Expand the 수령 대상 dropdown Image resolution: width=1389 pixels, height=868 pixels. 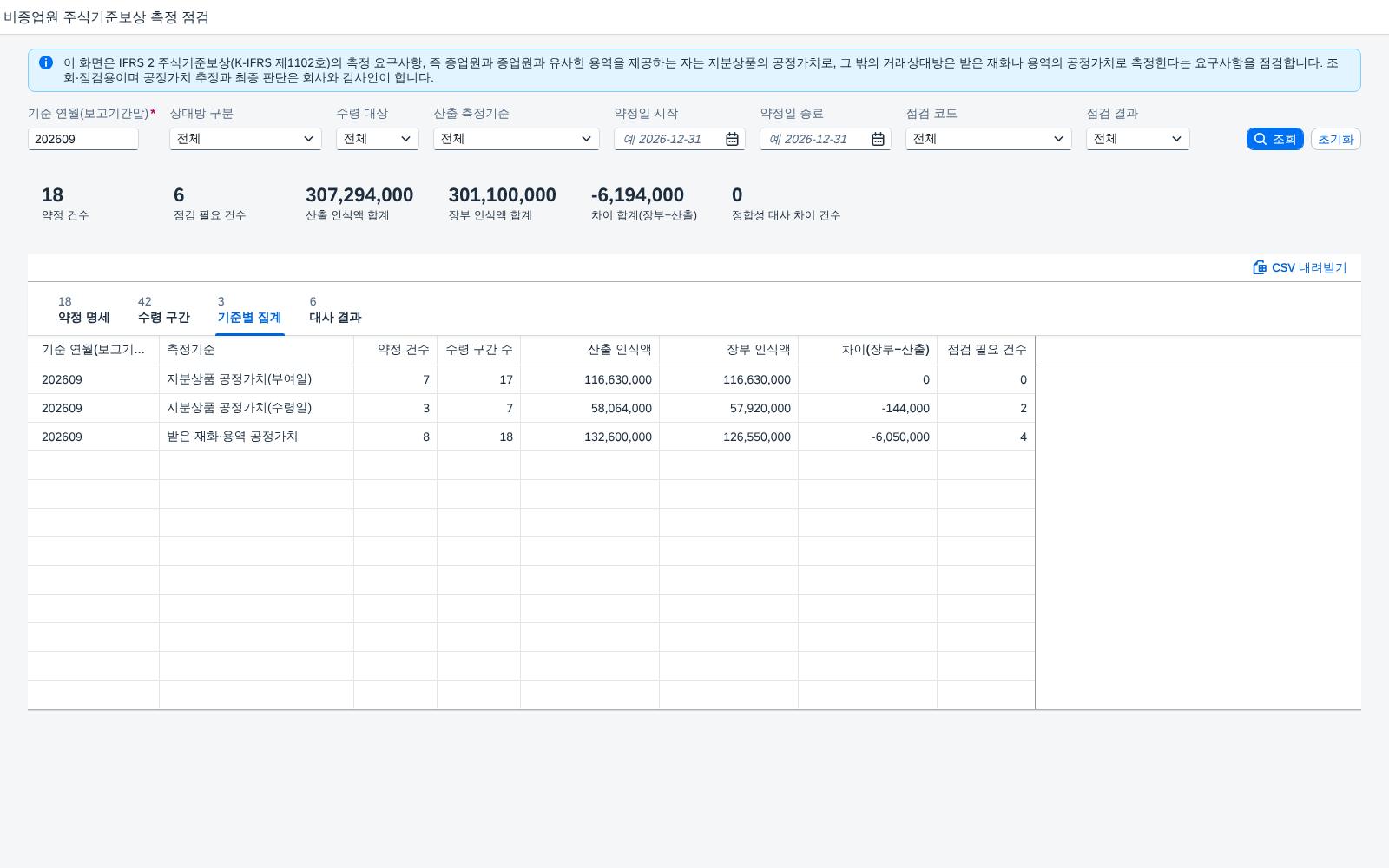[378, 139]
